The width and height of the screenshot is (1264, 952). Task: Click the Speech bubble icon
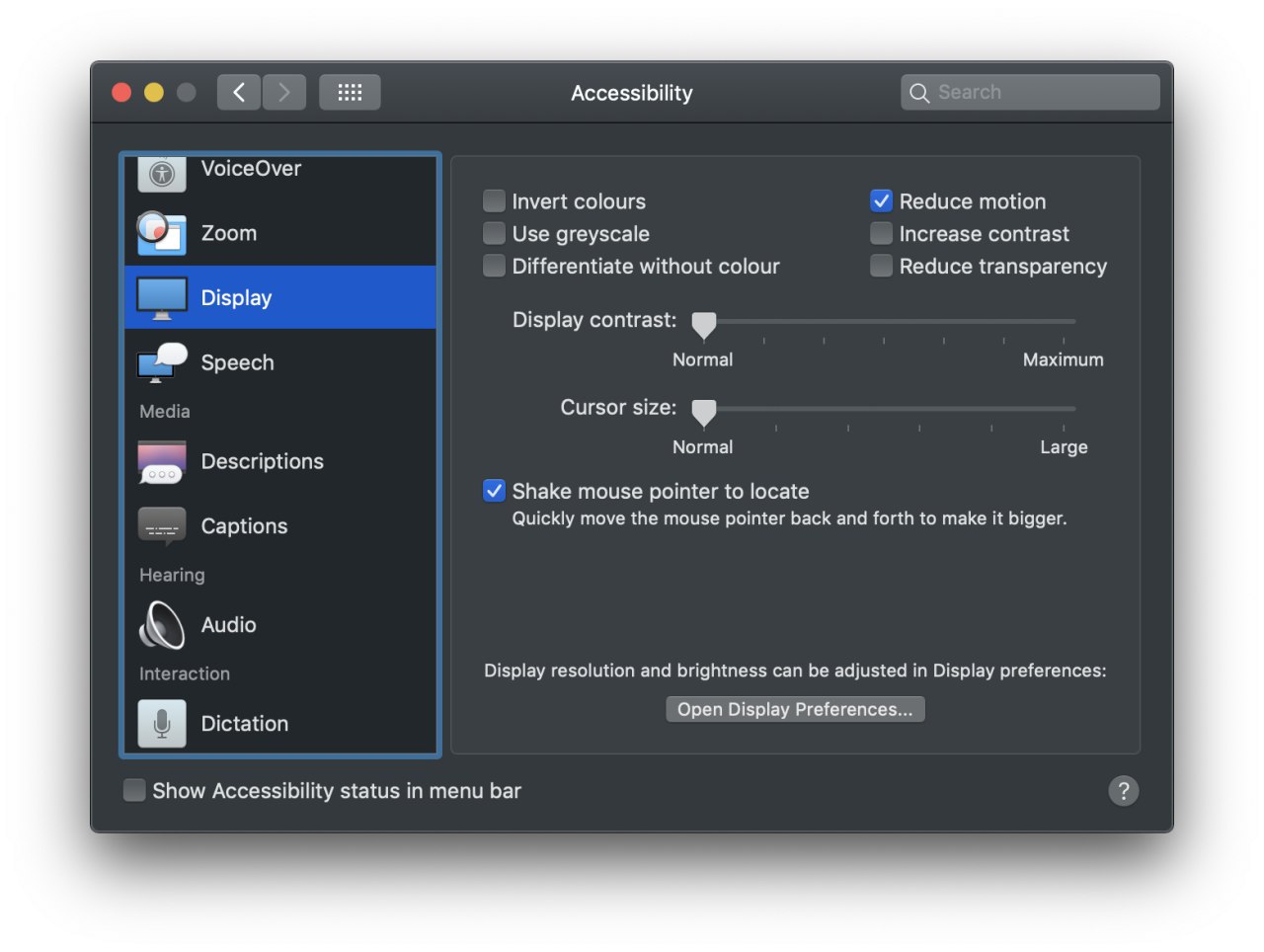pyautogui.click(x=162, y=362)
